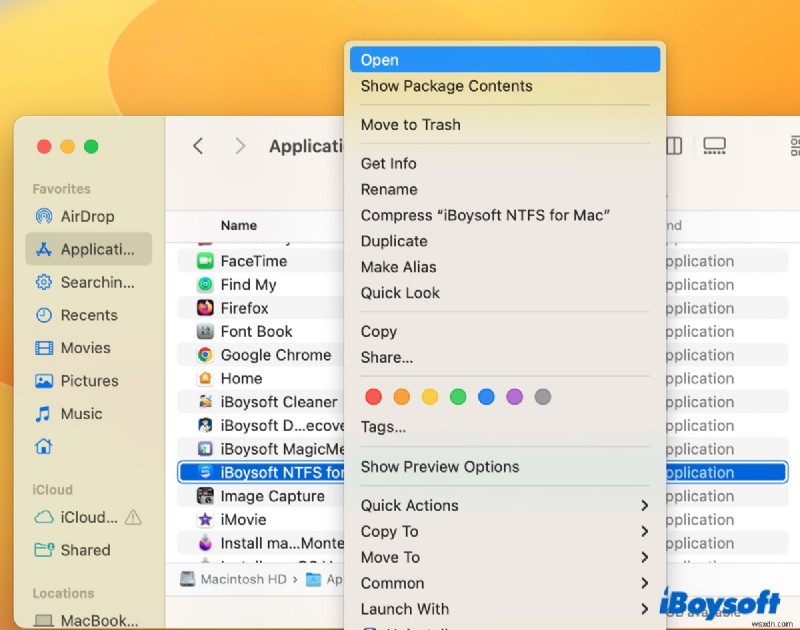Image resolution: width=800 pixels, height=630 pixels.
Task: Click the Name column header
Action: pos(239,225)
